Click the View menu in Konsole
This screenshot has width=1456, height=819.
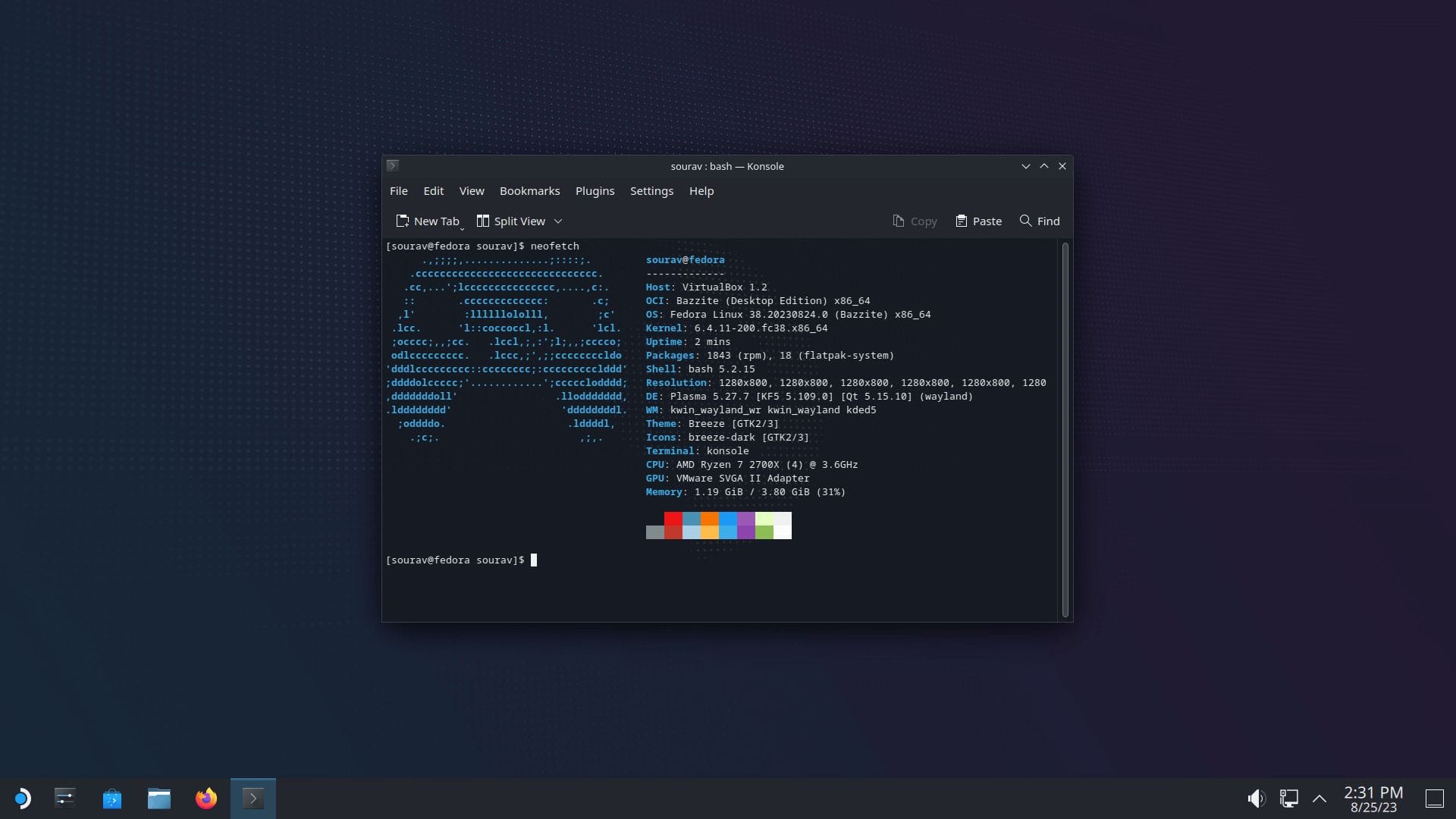(x=471, y=191)
